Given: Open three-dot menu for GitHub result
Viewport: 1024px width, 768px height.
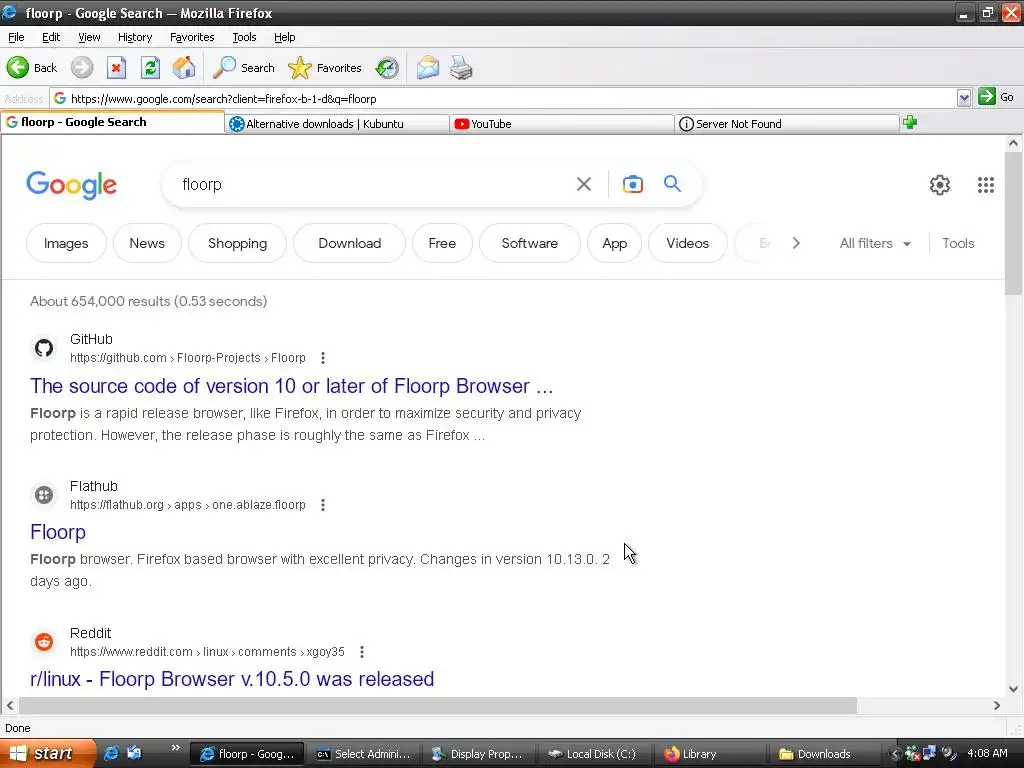Looking at the screenshot, I should tap(323, 358).
